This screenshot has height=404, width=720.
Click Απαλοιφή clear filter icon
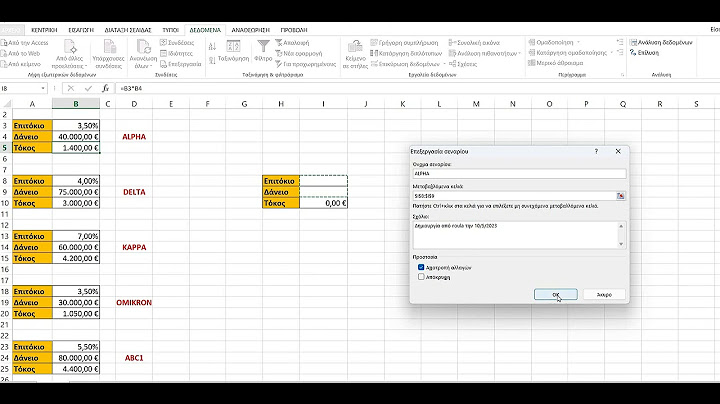coord(279,43)
